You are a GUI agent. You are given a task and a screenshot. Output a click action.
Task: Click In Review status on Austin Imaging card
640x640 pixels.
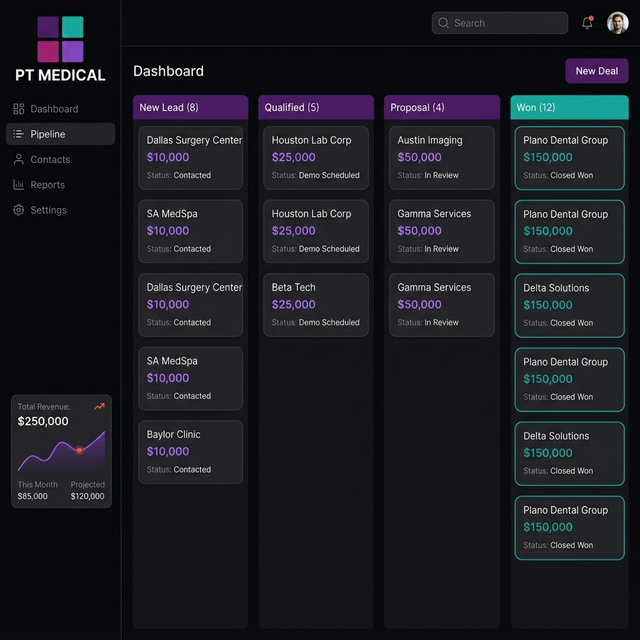(x=441, y=175)
